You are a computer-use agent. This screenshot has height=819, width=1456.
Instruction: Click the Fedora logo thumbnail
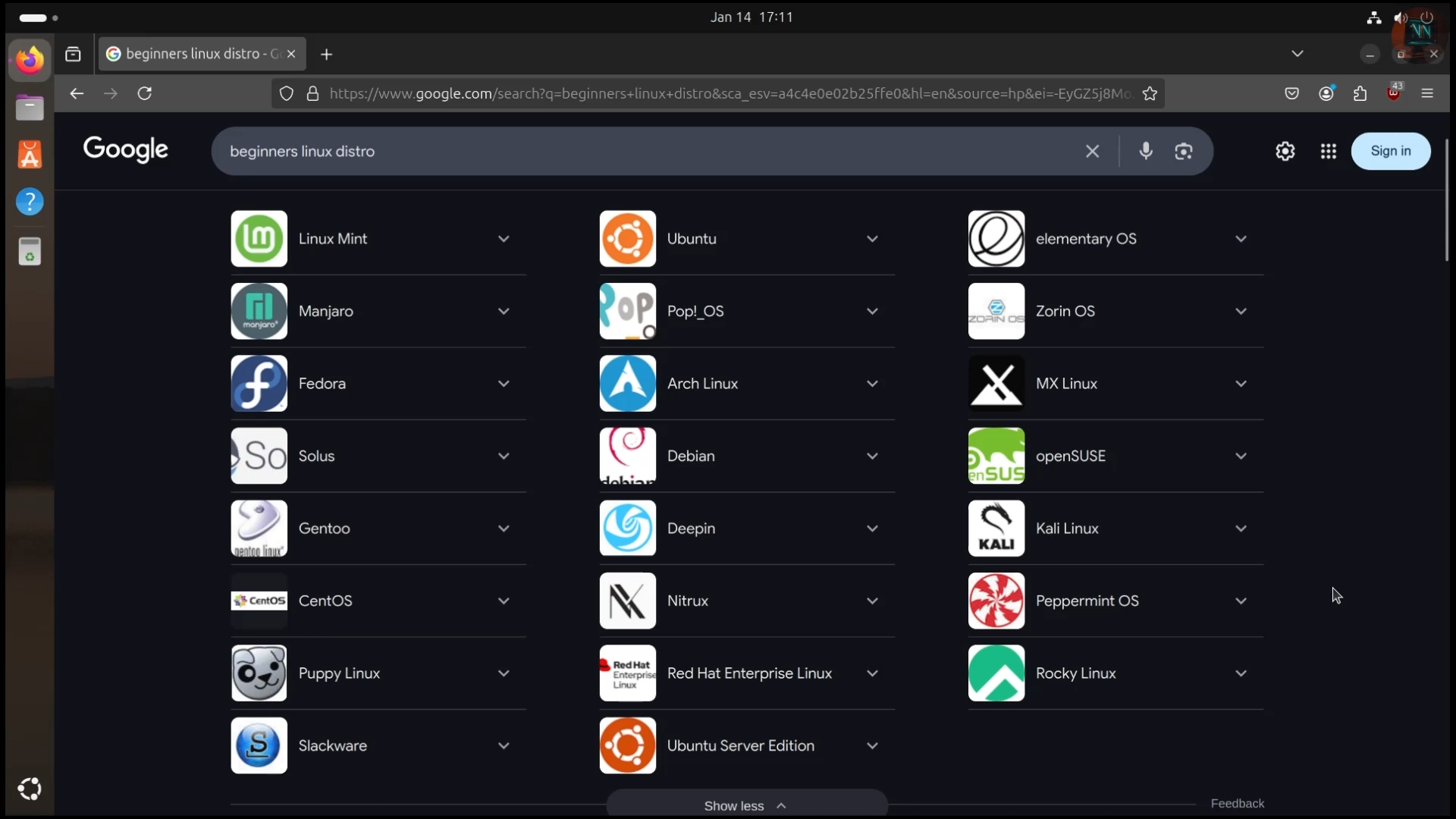pyautogui.click(x=259, y=384)
